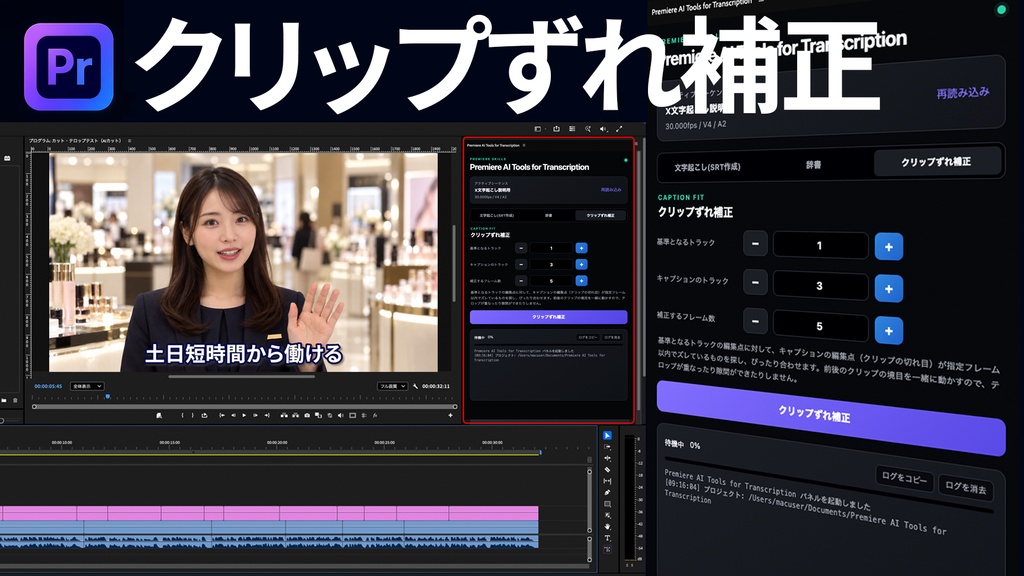The width and height of the screenshot is (1024, 576).
Task: Go to Out point
Action: [267, 415]
